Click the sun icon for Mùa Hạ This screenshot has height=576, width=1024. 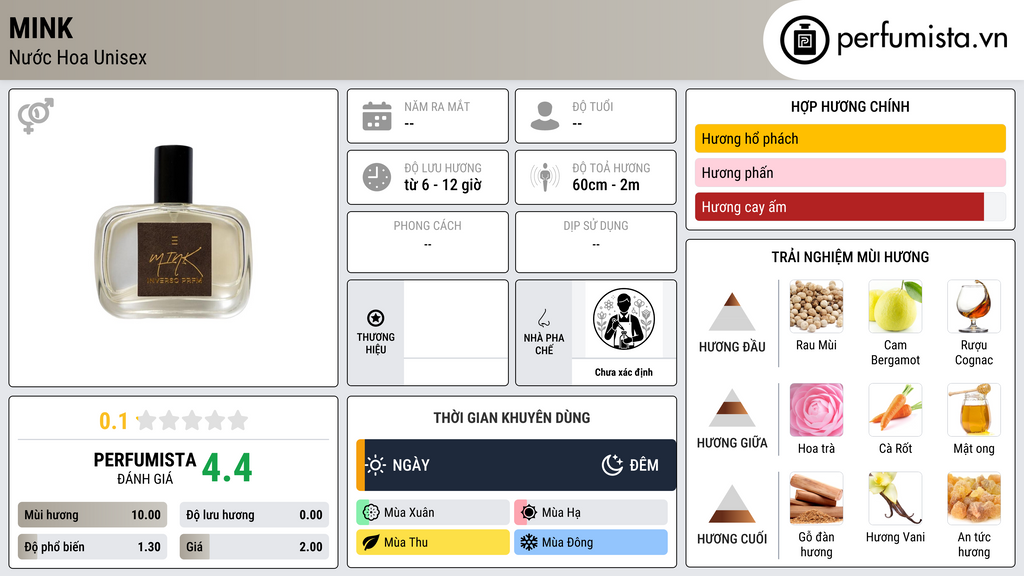[x=528, y=512]
